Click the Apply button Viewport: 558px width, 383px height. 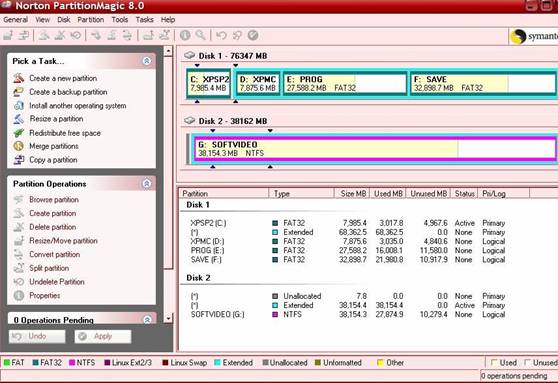coord(103,336)
